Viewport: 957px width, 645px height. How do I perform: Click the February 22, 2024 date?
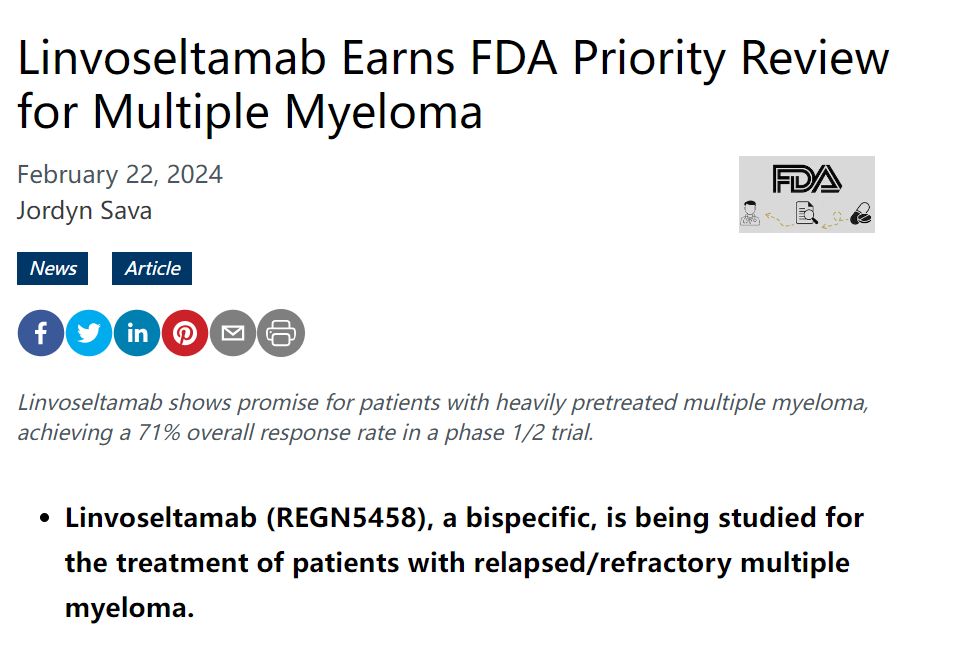tap(120, 175)
